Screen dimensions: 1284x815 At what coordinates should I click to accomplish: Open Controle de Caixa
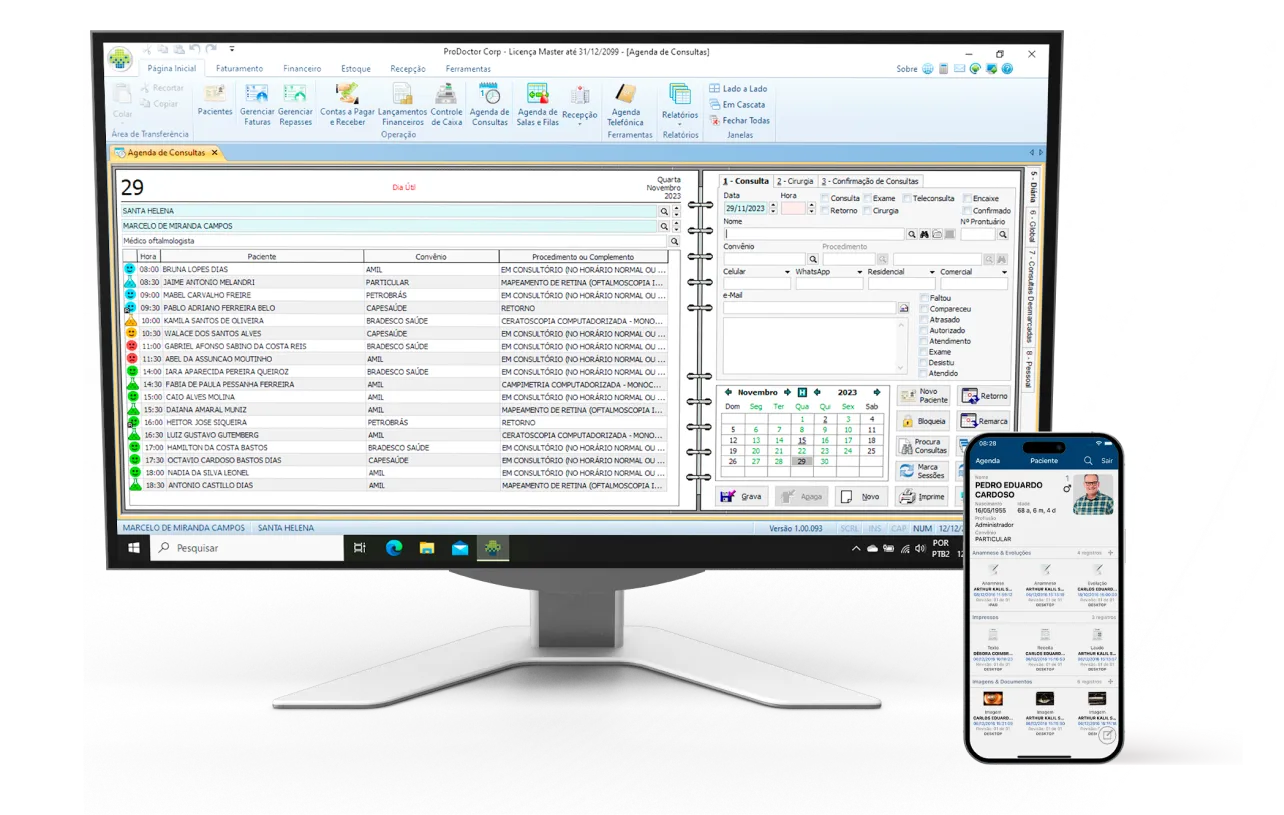click(x=445, y=105)
